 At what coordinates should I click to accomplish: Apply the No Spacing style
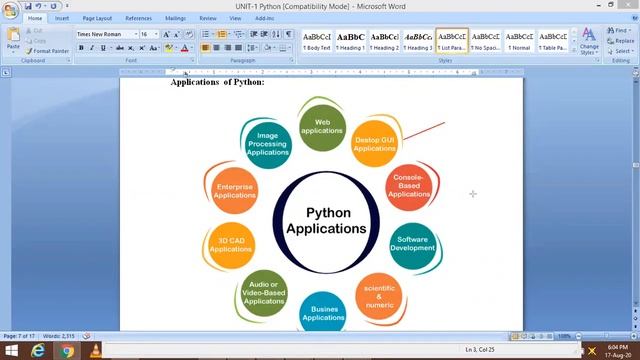point(486,41)
